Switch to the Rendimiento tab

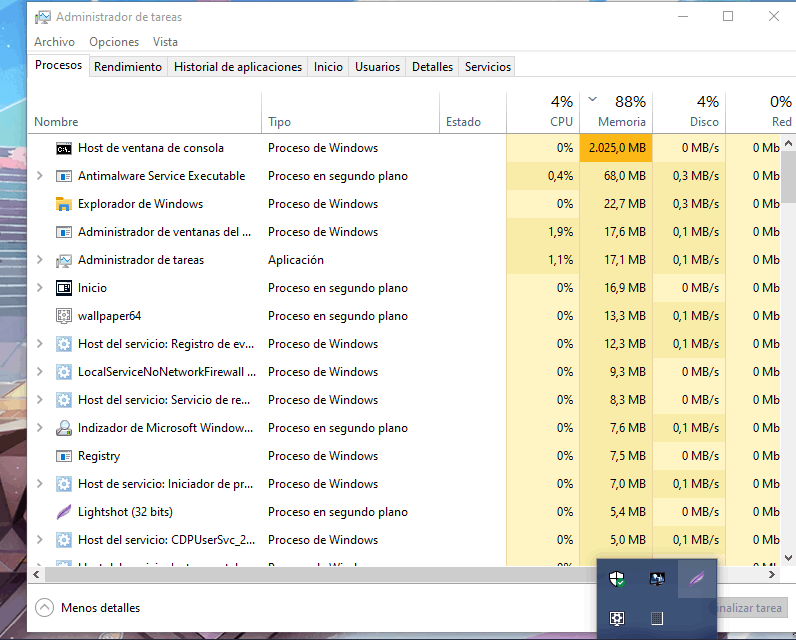click(128, 67)
